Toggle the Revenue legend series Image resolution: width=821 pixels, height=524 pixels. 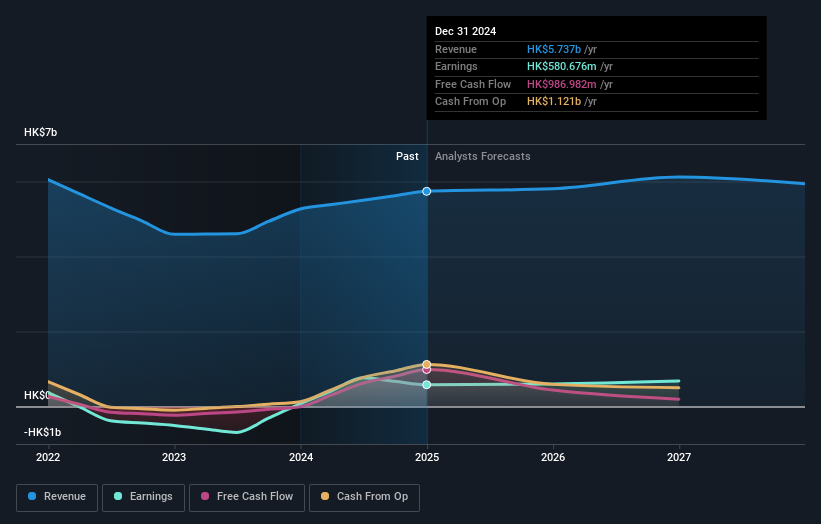click(57, 497)
